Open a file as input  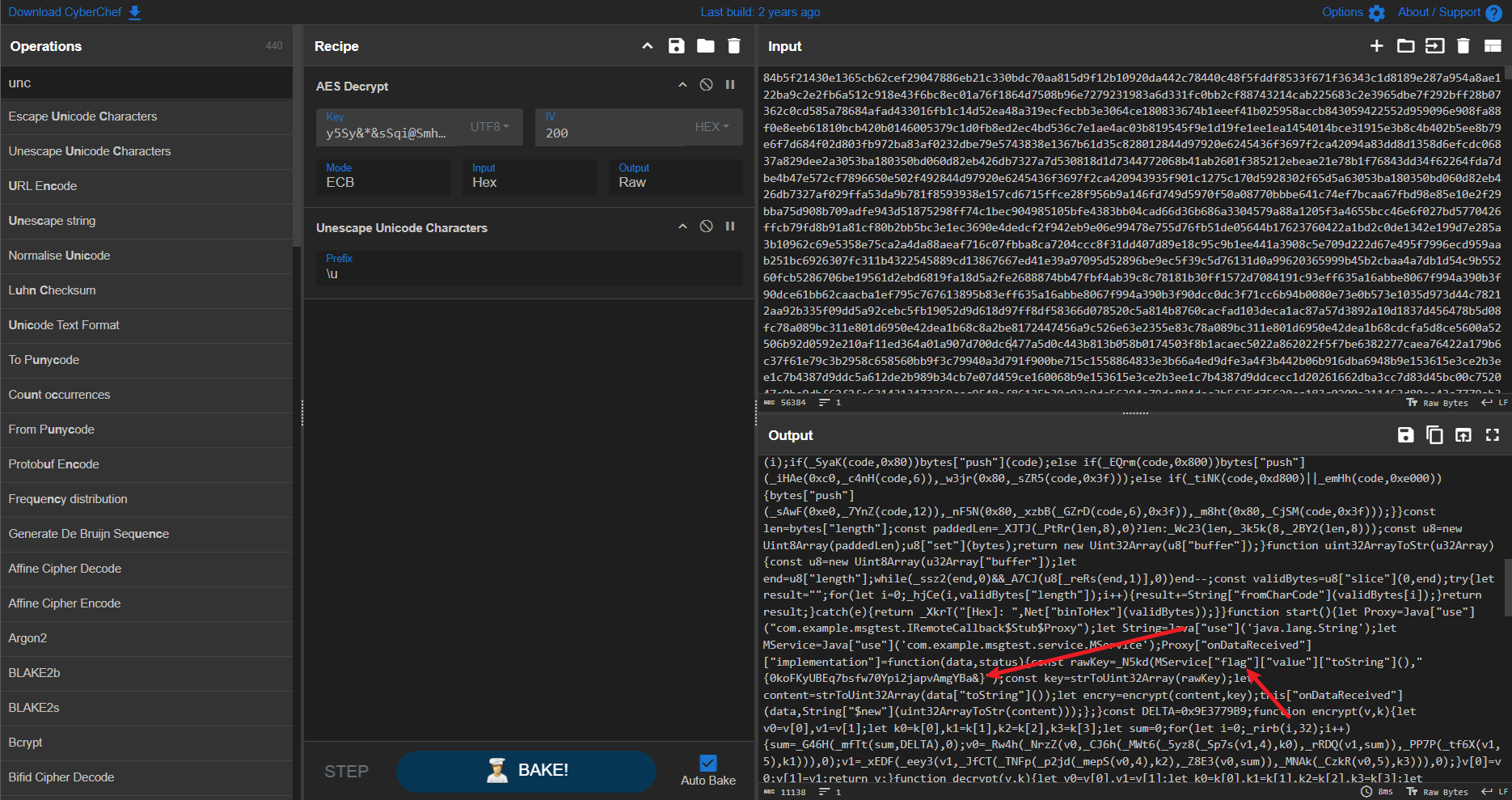pyautogui.click(x=1406, y=46)
